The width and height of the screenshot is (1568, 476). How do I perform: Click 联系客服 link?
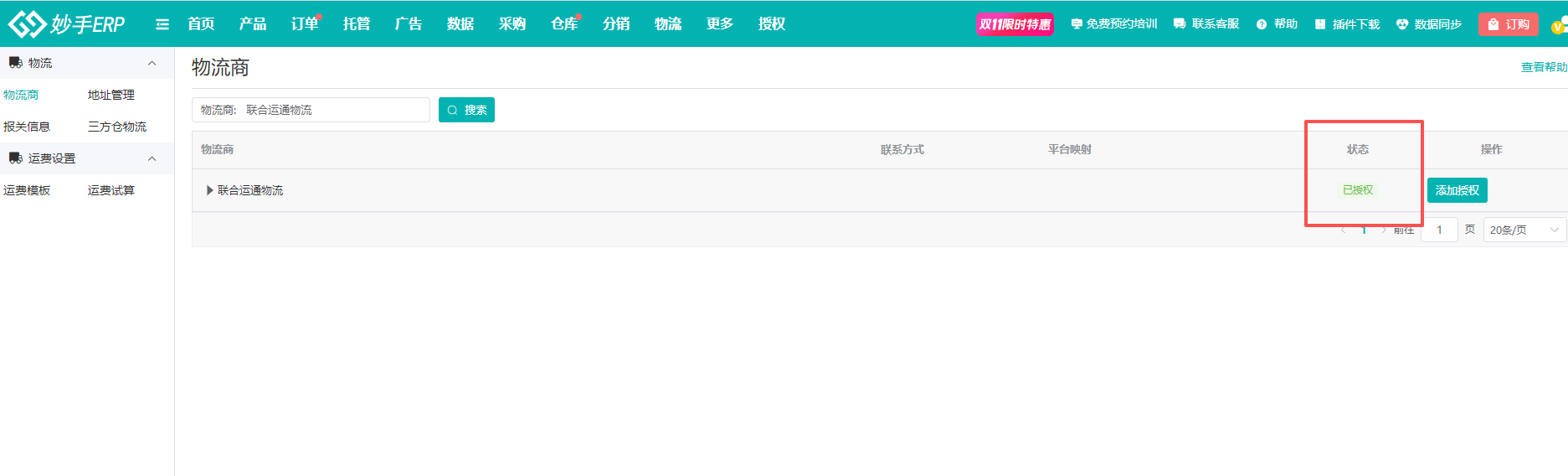pyautogui.click(x=1206, y=24)
